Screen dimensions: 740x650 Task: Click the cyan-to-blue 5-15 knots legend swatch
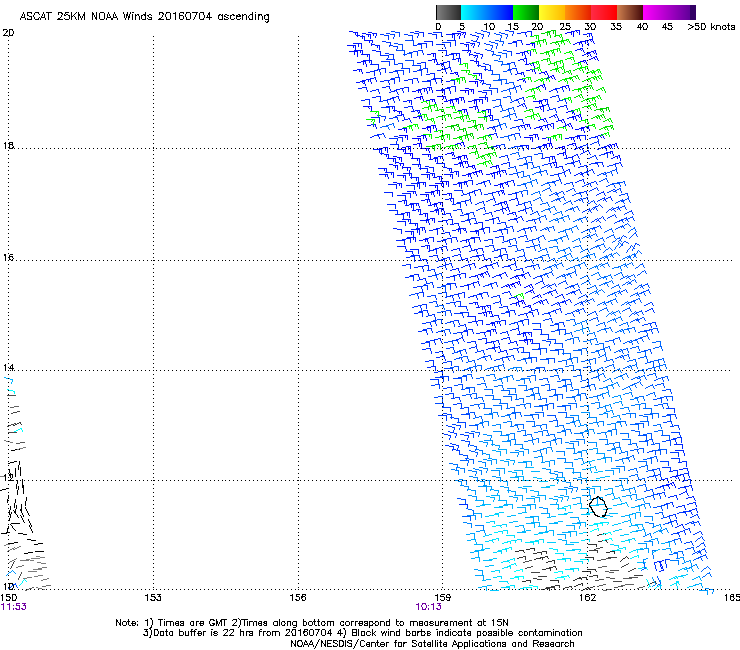tap(487, 12)
